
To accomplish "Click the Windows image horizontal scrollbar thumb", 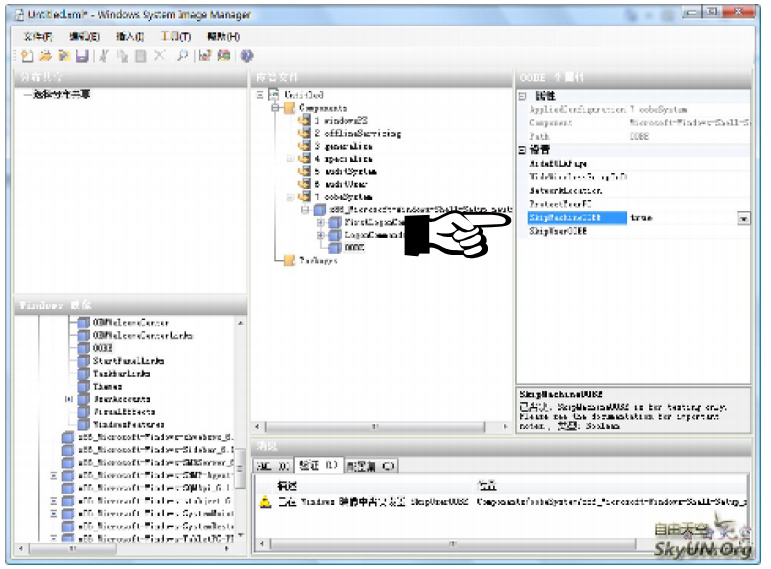I will [73, 548].
